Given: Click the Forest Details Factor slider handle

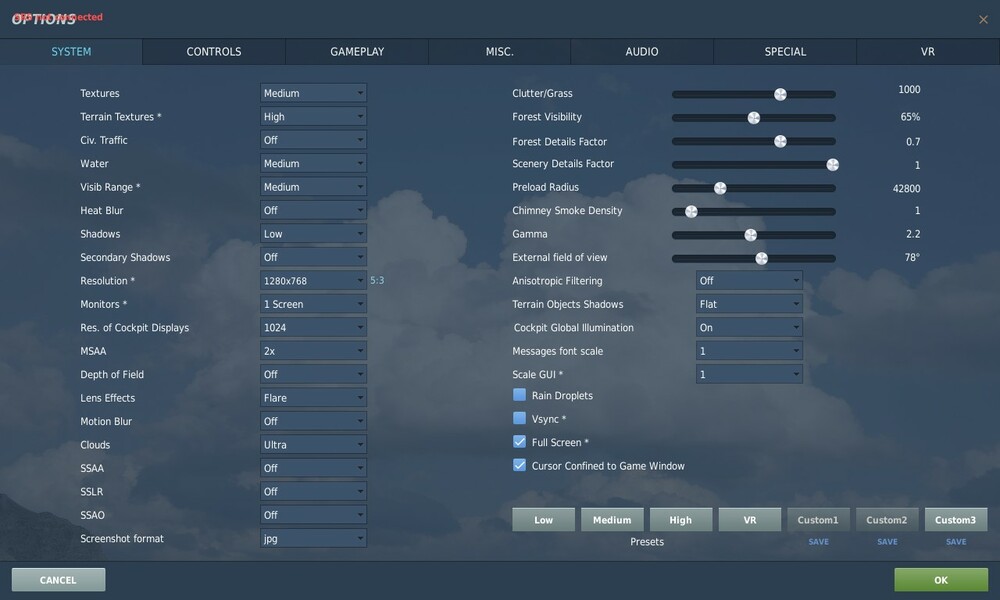Looking at the screenshot, I should pyautogui.click(x=780, y=142).
